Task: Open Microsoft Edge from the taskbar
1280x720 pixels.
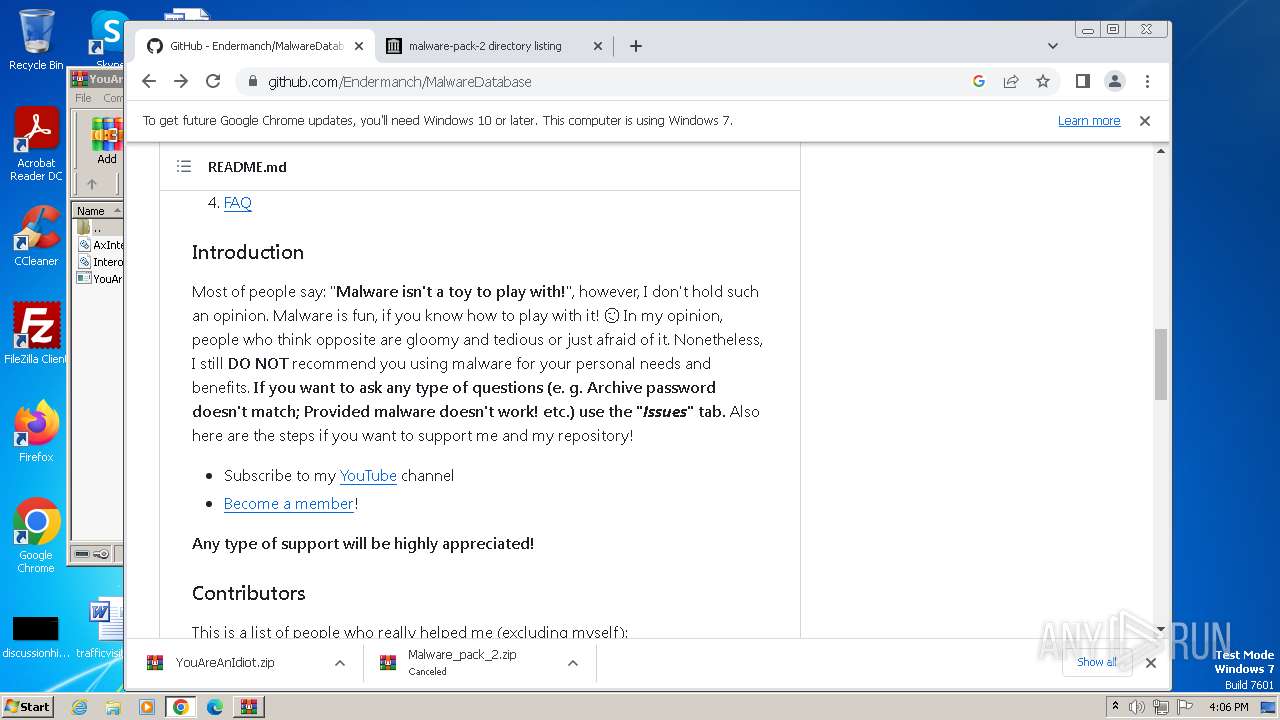Action: coord(215,707)
